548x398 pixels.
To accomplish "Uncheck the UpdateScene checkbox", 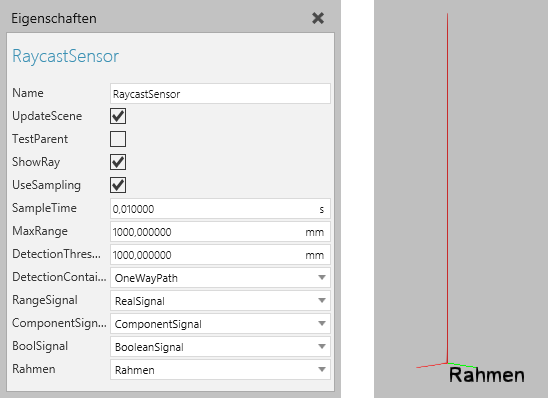I will 118,116.
